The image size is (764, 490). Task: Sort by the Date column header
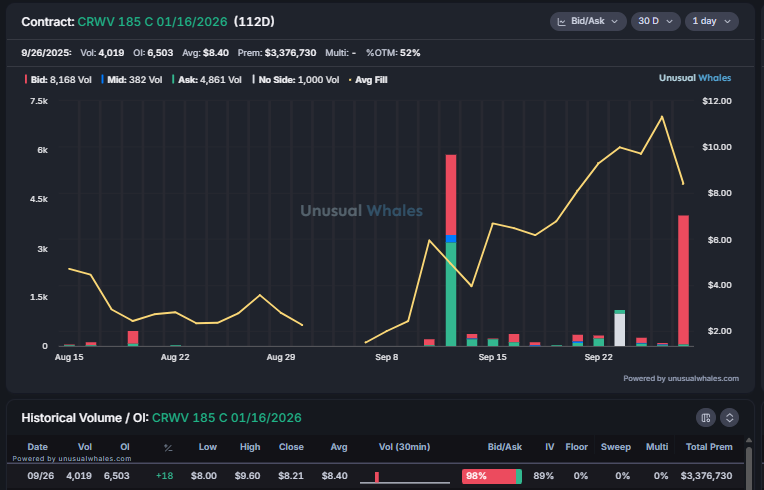[36, 447]
